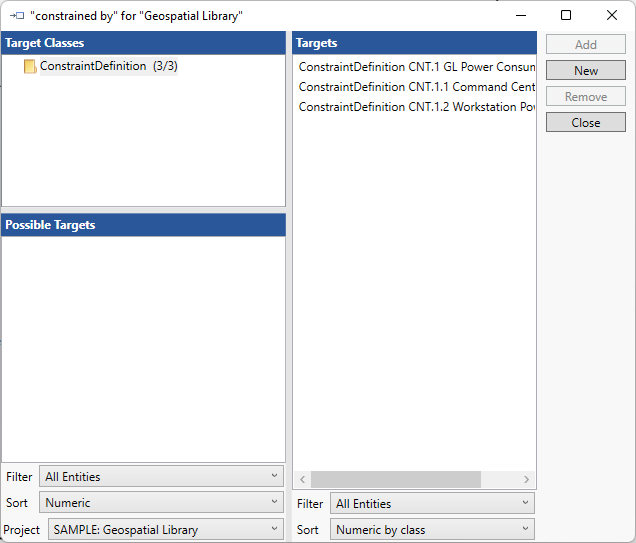Click the Add button
The image size is (636, 543).
tap(586, 45)
